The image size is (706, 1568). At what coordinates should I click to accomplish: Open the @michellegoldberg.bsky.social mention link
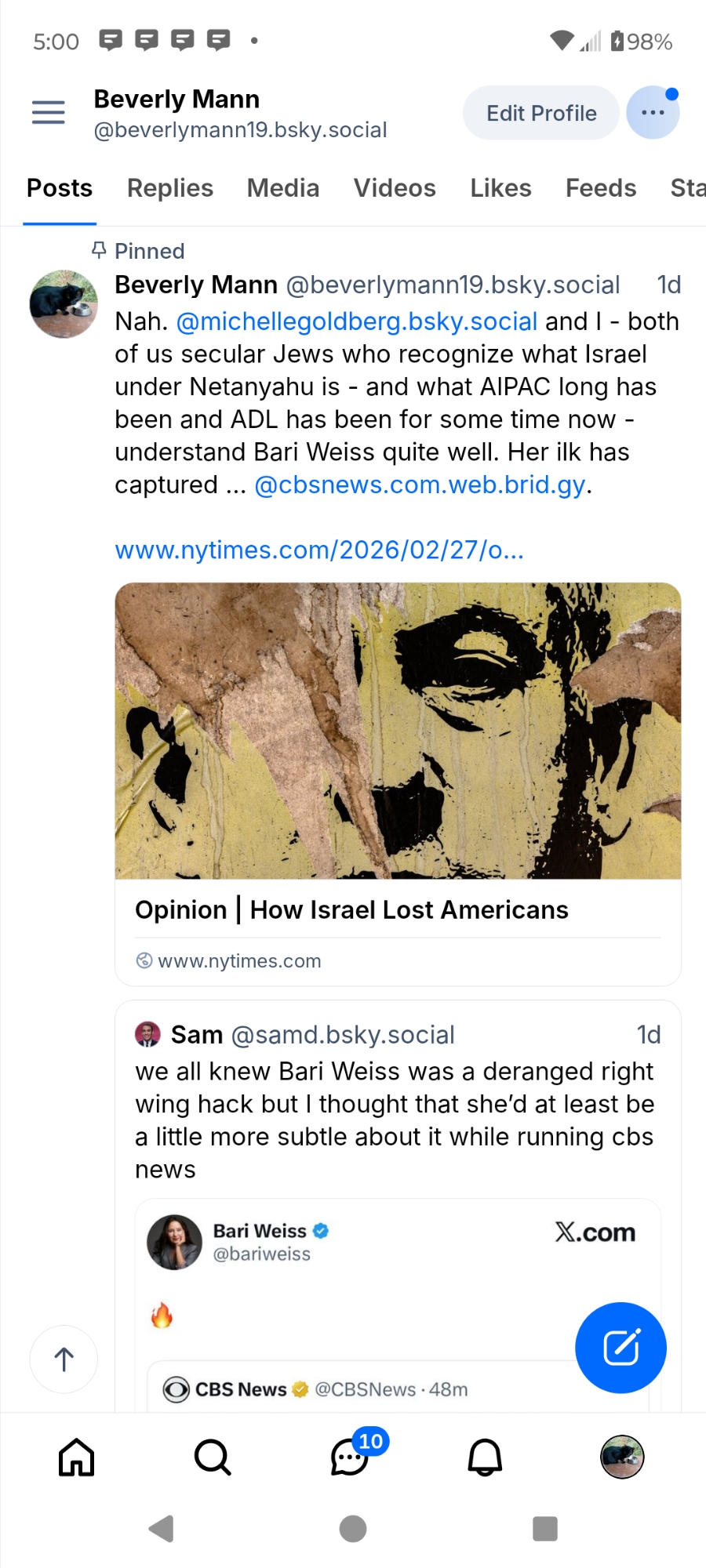pyautogui.click(x=357, y=321)
